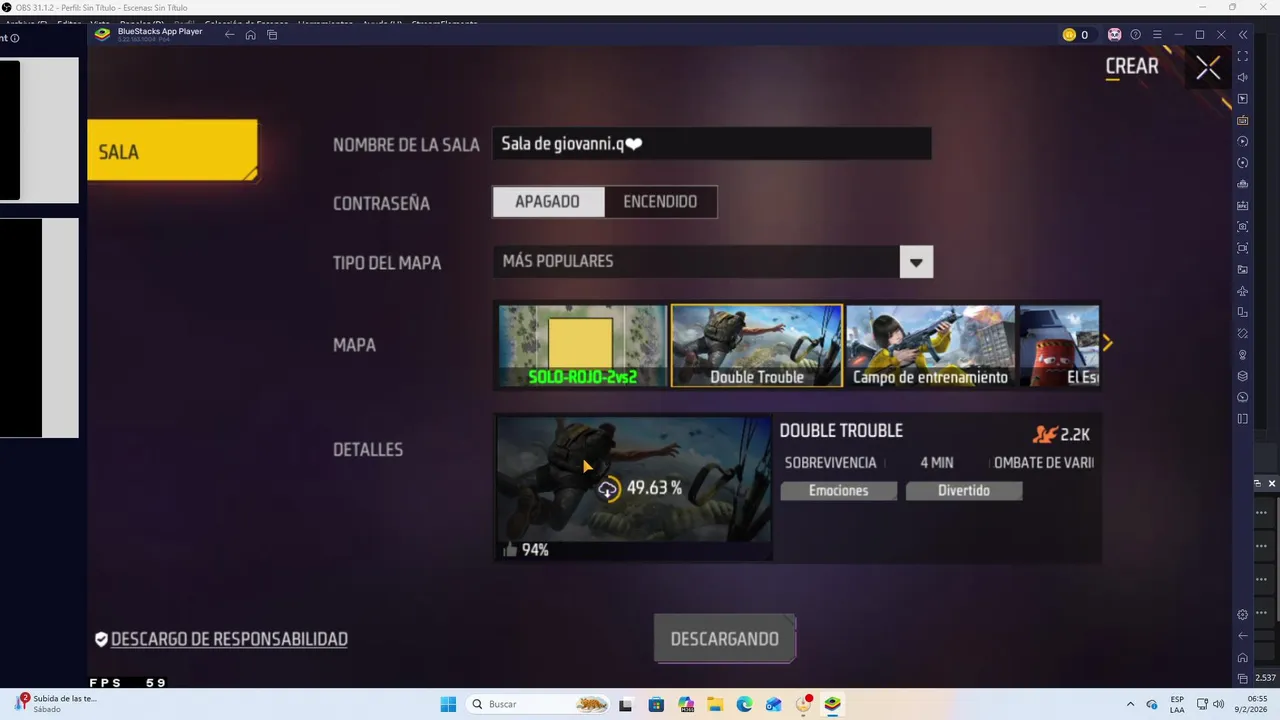Open the BlueStacks install APK icon
This screenshot has width=1280, height=720.
1243,205
